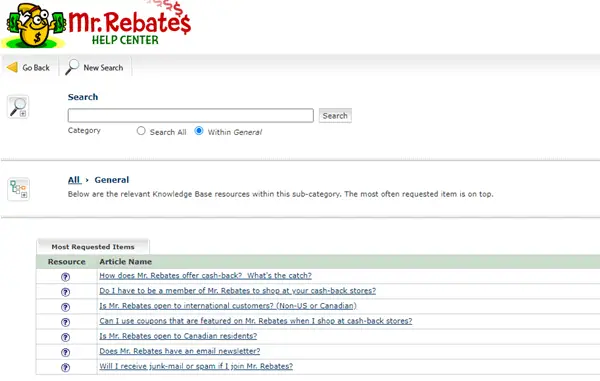Click the Go Back toolbar label
Screen dimensions: 600x381
pyautogui.click(x=36, y=68)
